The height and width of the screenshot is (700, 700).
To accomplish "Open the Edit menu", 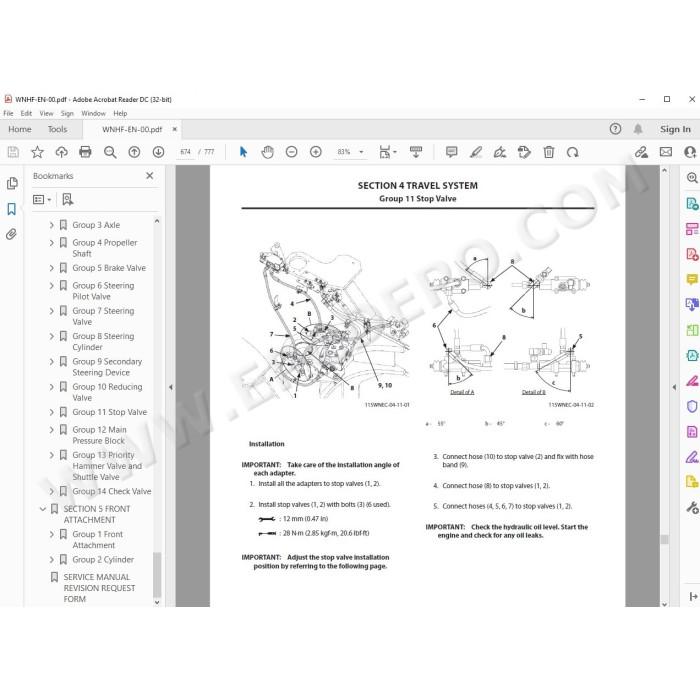I will [26, 113].
